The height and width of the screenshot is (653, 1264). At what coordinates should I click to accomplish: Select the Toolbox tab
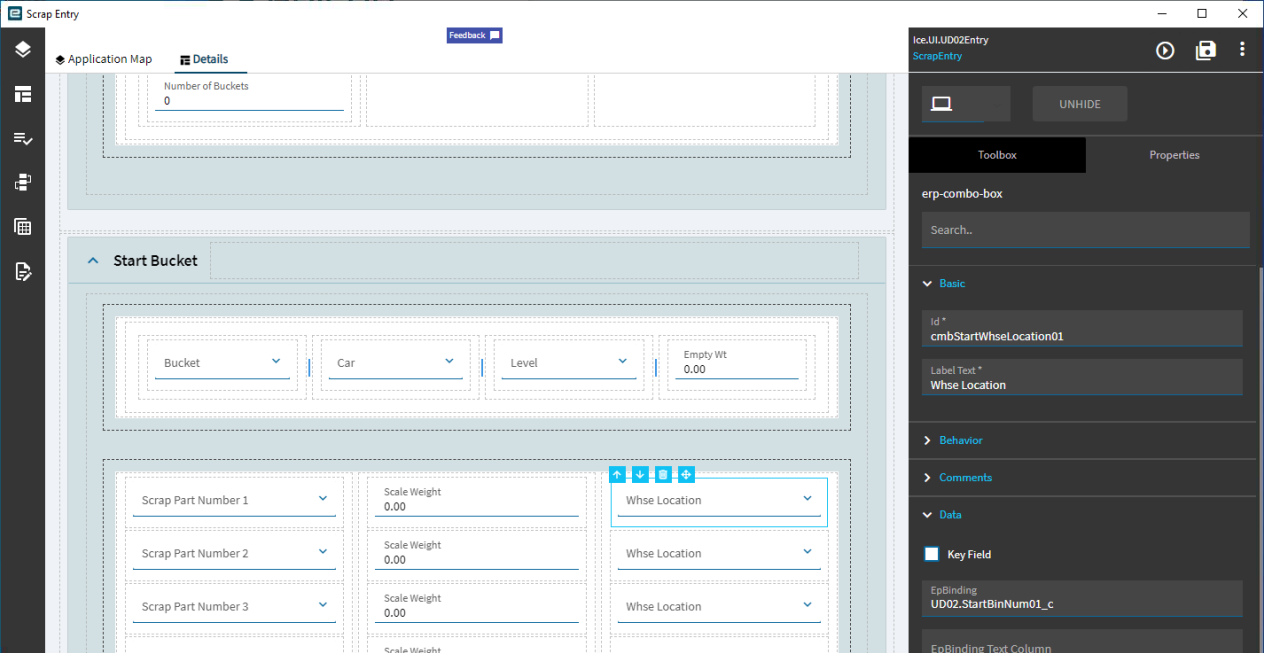coord(997,155)
